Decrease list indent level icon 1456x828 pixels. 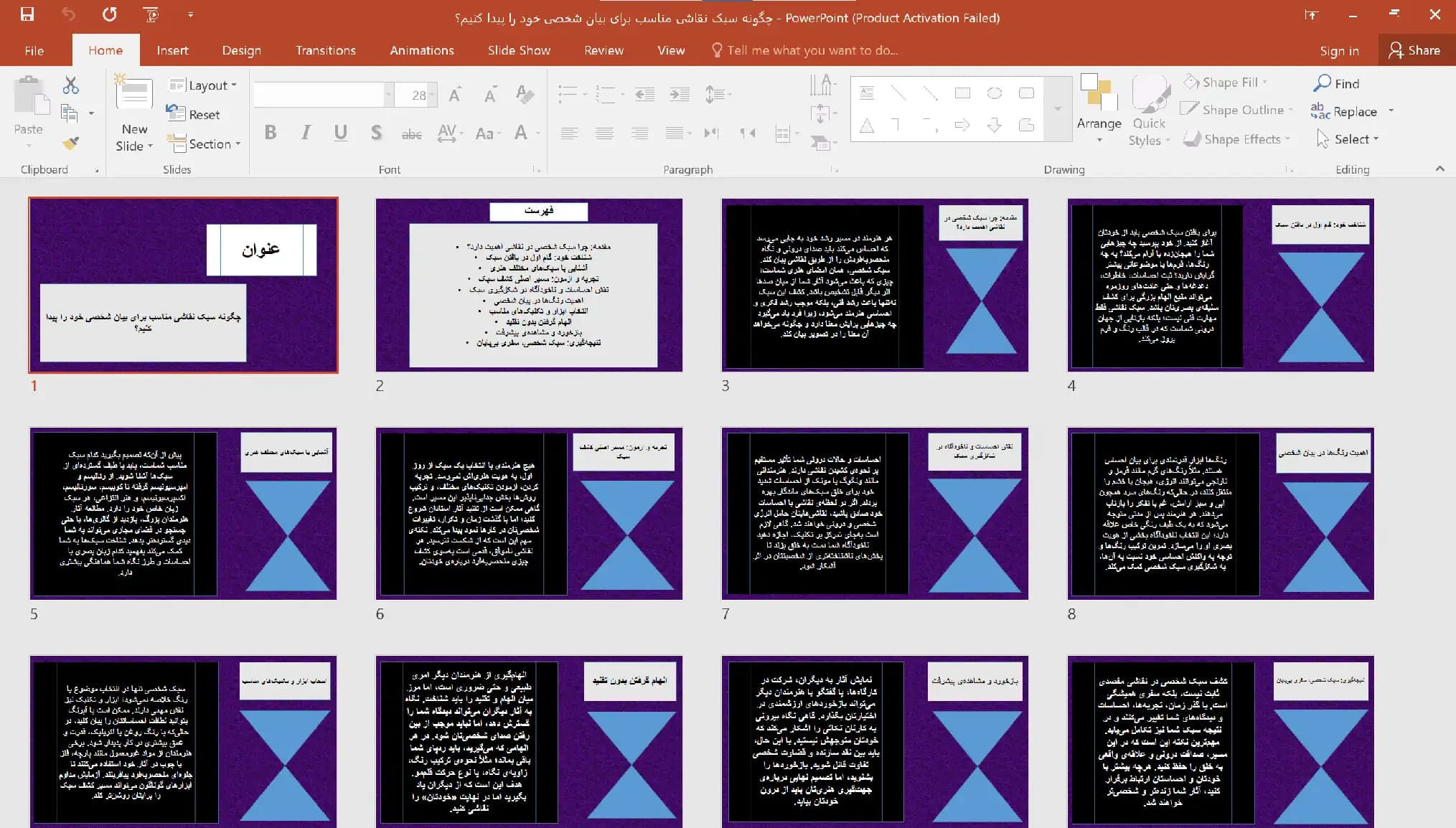coord(644,94)
